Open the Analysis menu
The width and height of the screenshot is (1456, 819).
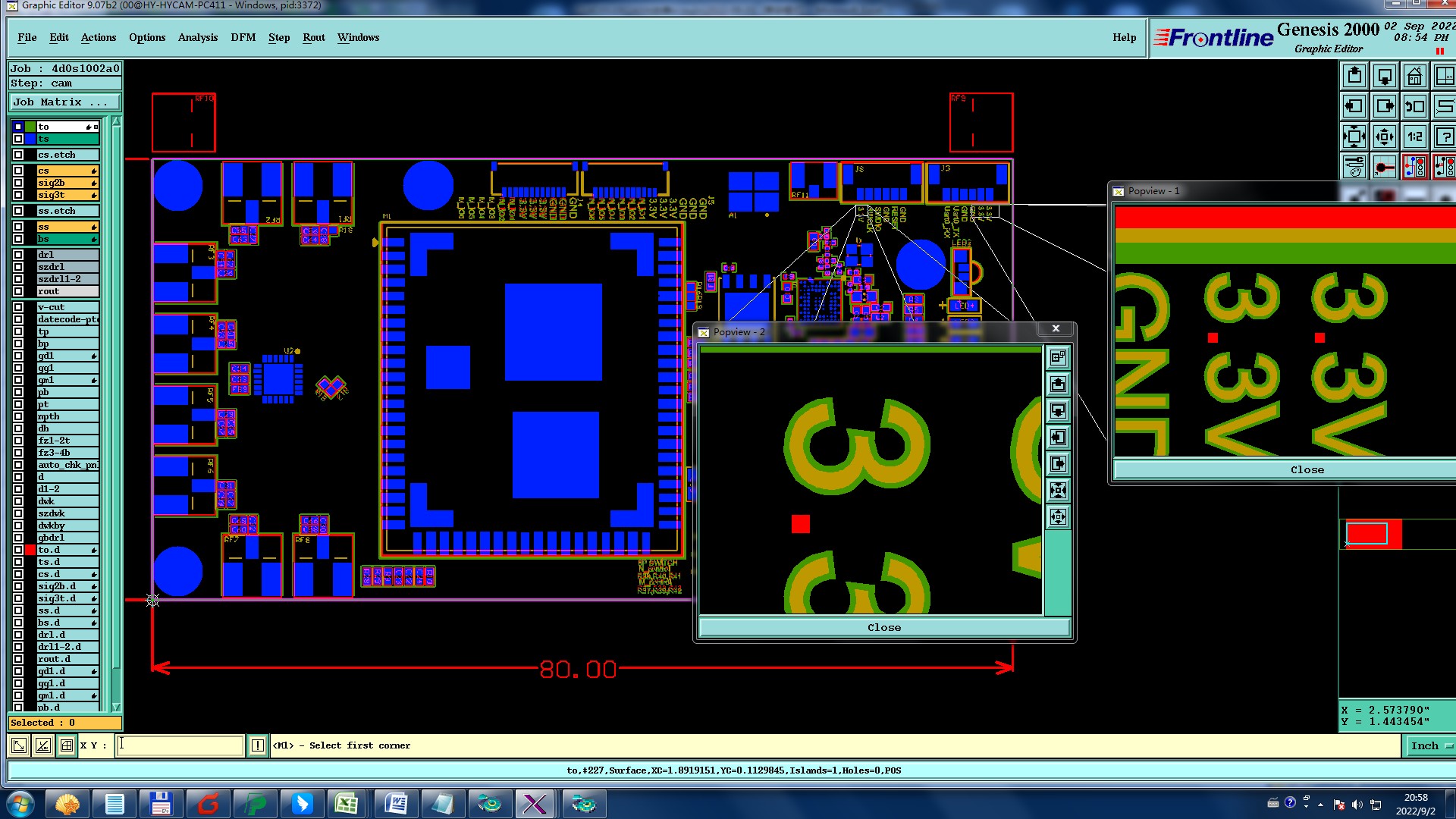197,37
